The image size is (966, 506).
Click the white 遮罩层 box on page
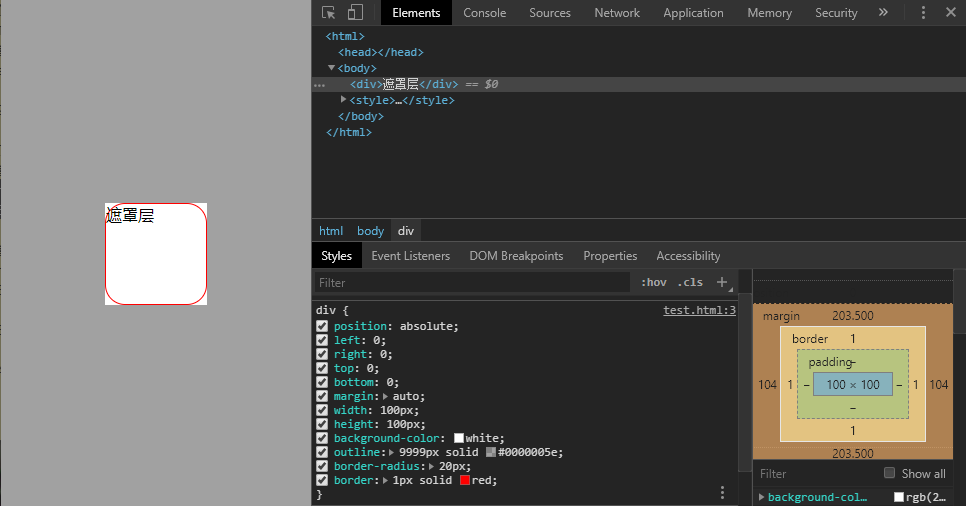pyautogui.click(x=156, y=254)
